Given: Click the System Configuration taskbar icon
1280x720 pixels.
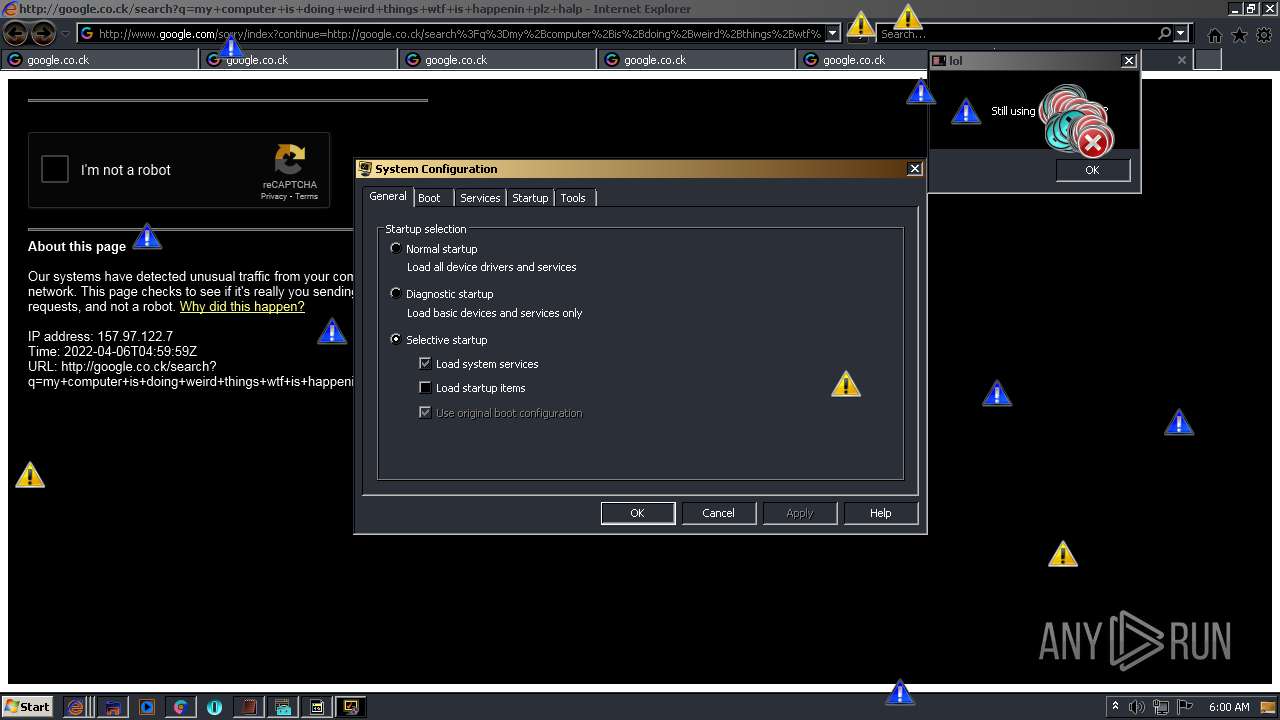Looking at the screenshot, I should pos(351,707).
